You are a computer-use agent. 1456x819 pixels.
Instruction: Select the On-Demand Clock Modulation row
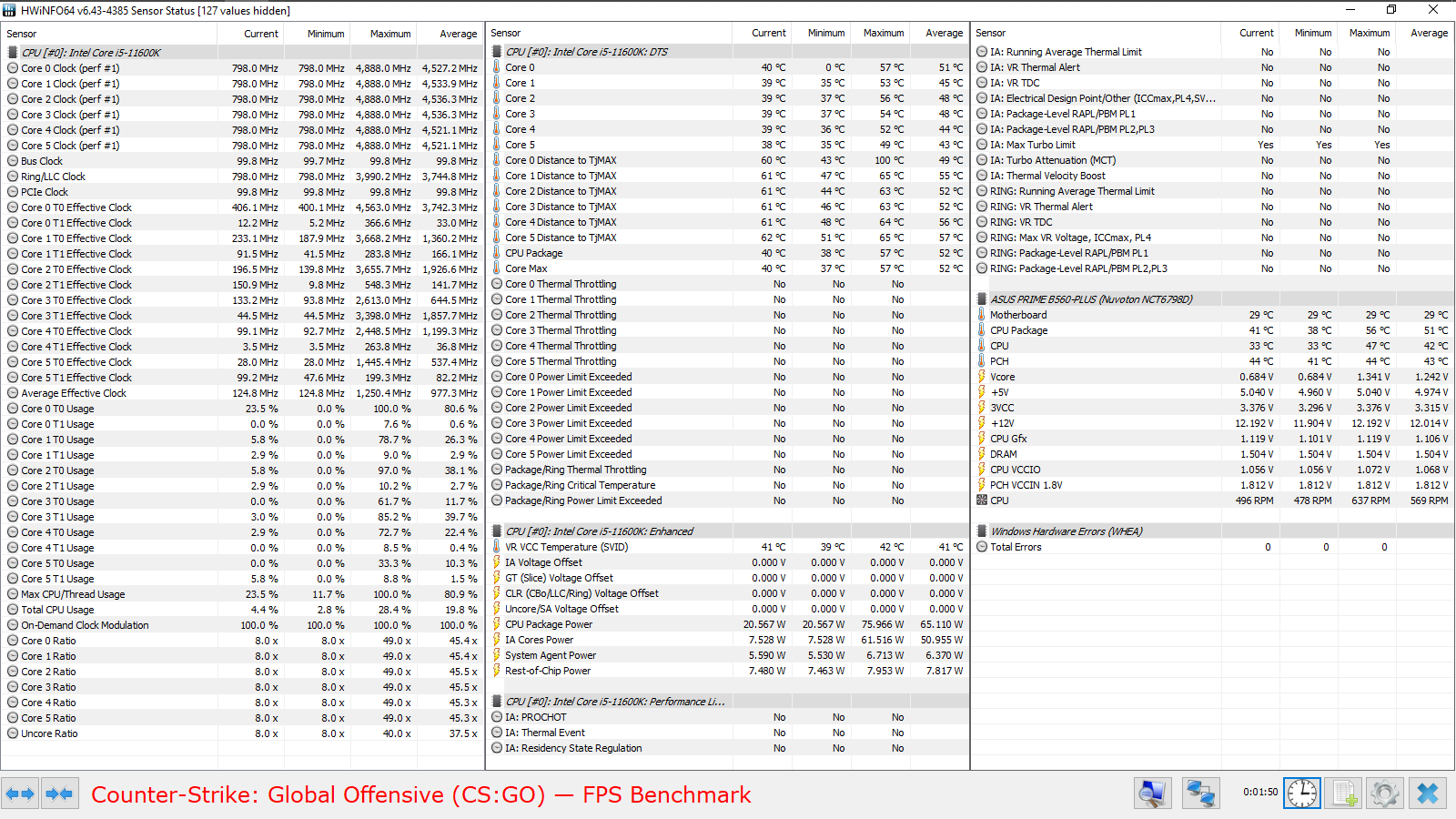pyautogui.click(x=243, y=625)
